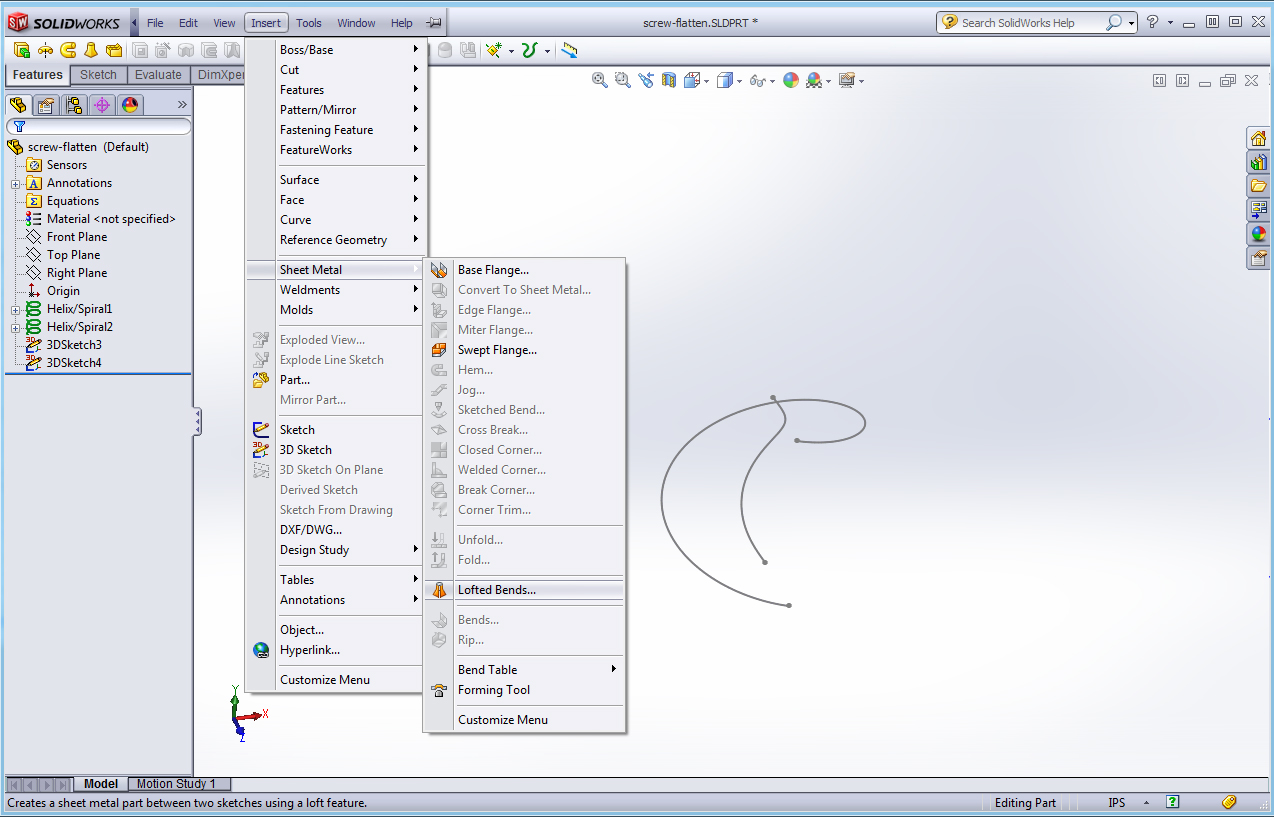
Task: Pin the menu bar with pushpin
Action: (x=433, y=23)
